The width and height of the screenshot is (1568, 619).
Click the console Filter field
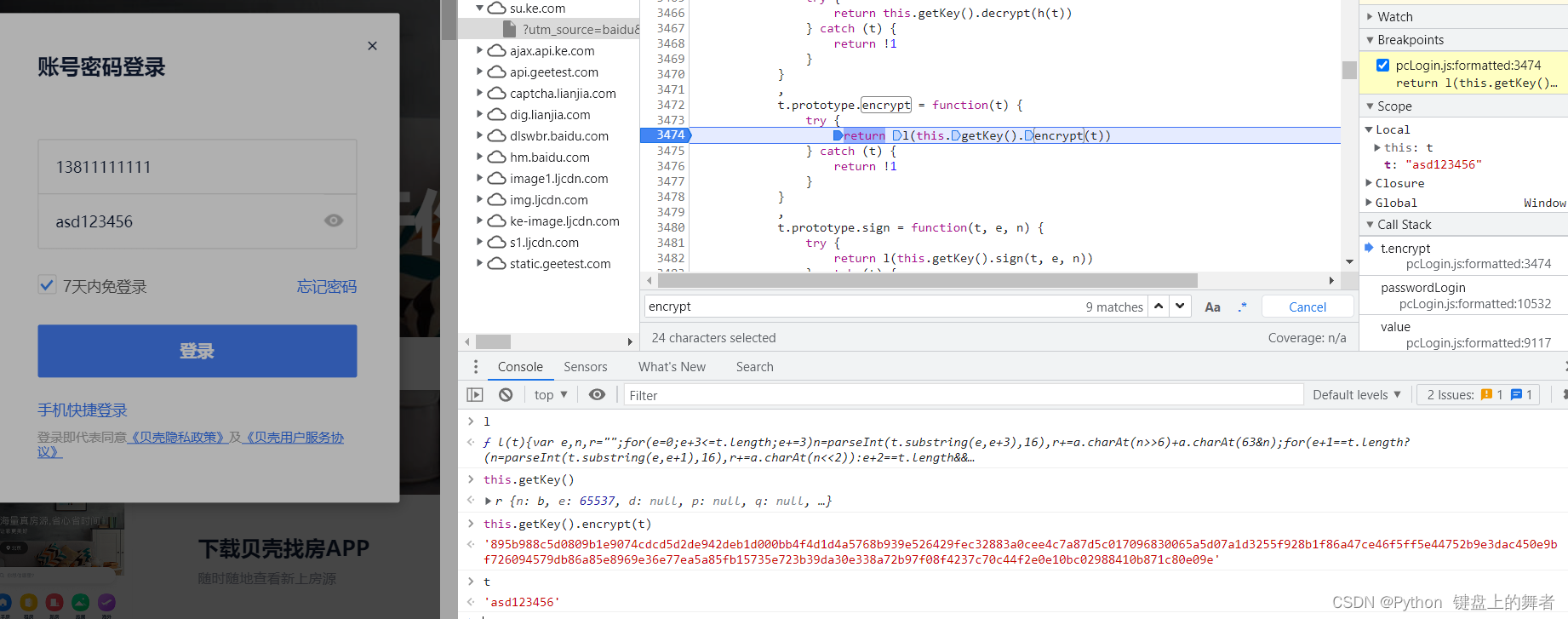[x=964, y=395]
